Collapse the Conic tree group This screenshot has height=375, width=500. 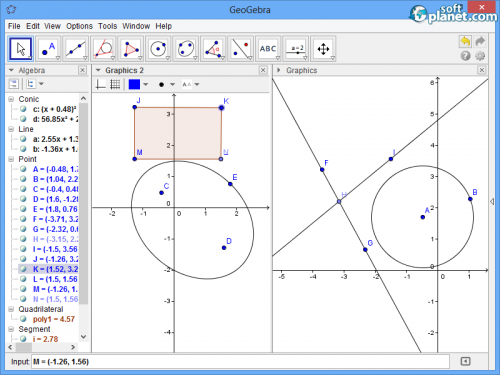point(11,99)
